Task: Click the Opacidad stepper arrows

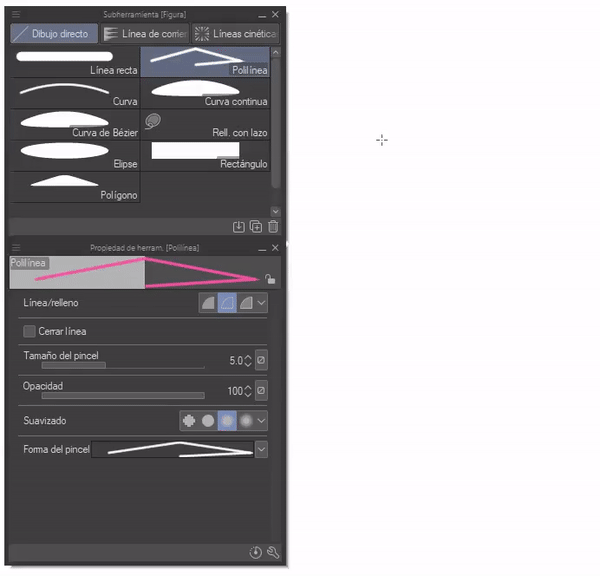Action: click(x=248, y=391)
